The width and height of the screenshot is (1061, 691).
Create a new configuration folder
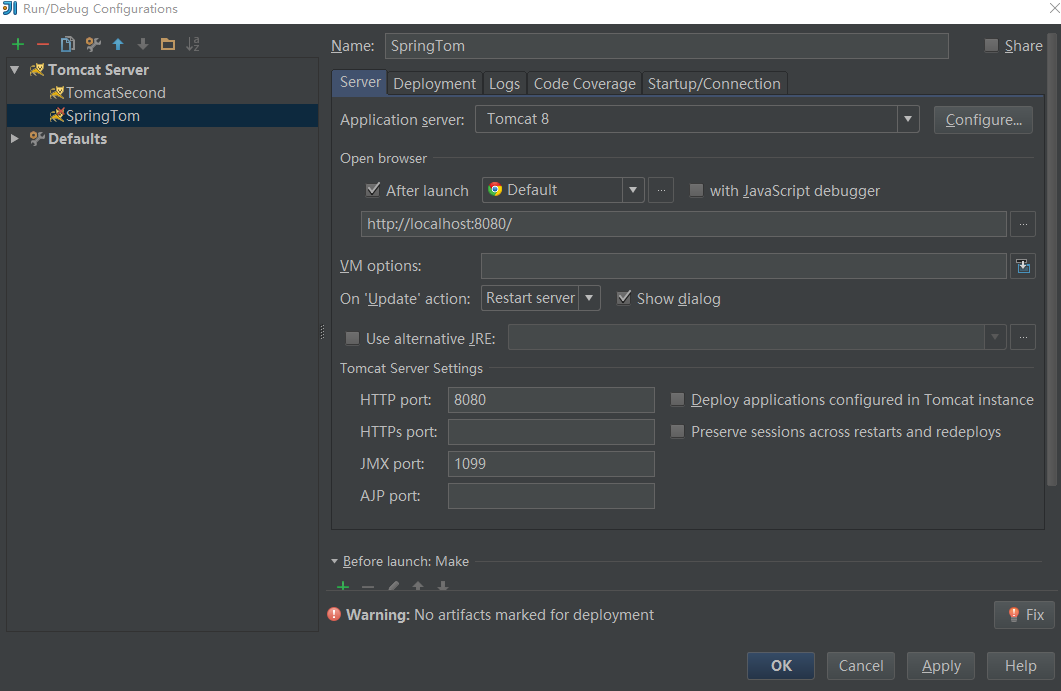pyautogui.click(x=168, y=44)
